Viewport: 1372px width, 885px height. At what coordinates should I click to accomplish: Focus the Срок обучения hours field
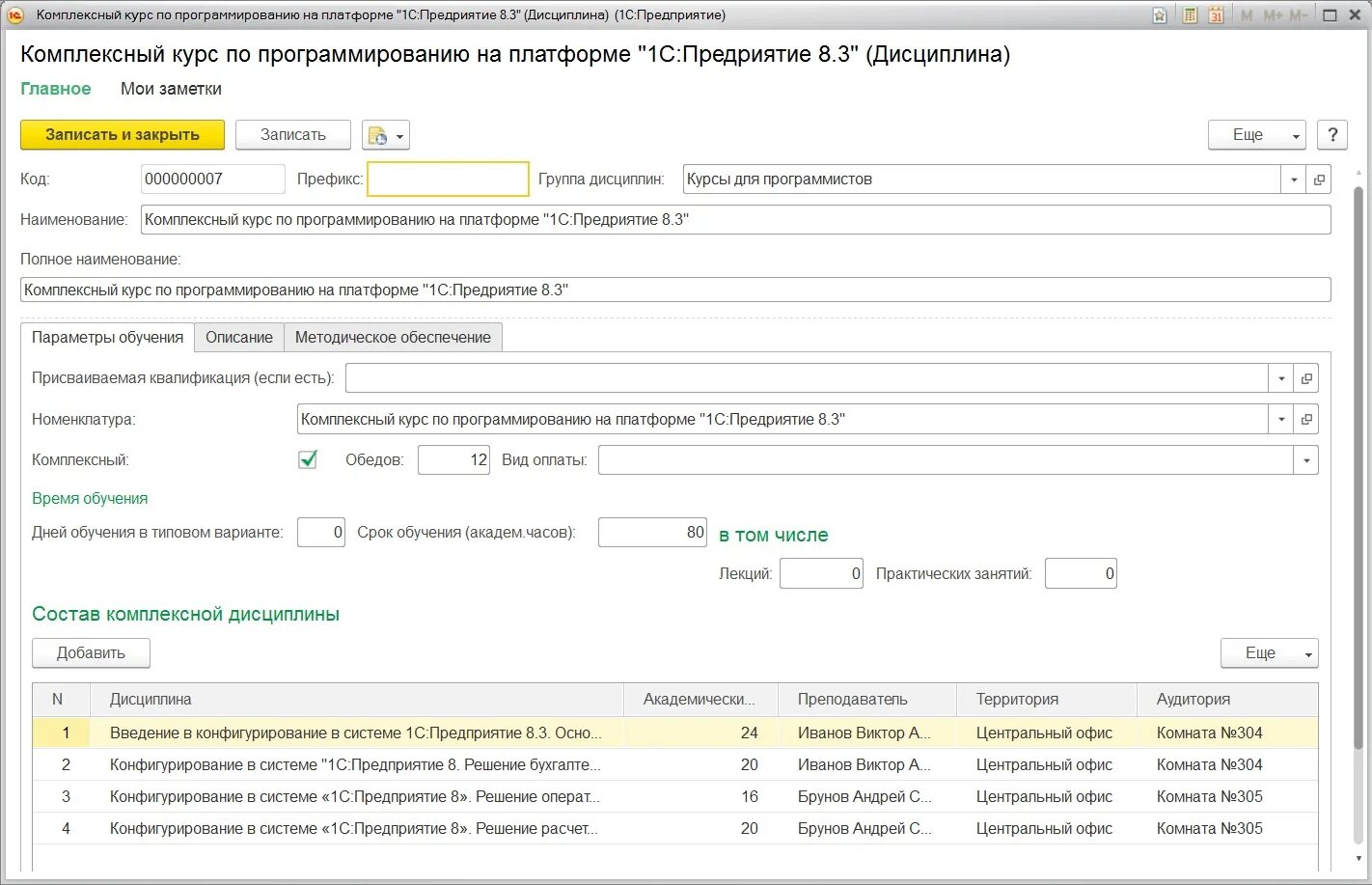pyautogui.click(x=653, y=533)
